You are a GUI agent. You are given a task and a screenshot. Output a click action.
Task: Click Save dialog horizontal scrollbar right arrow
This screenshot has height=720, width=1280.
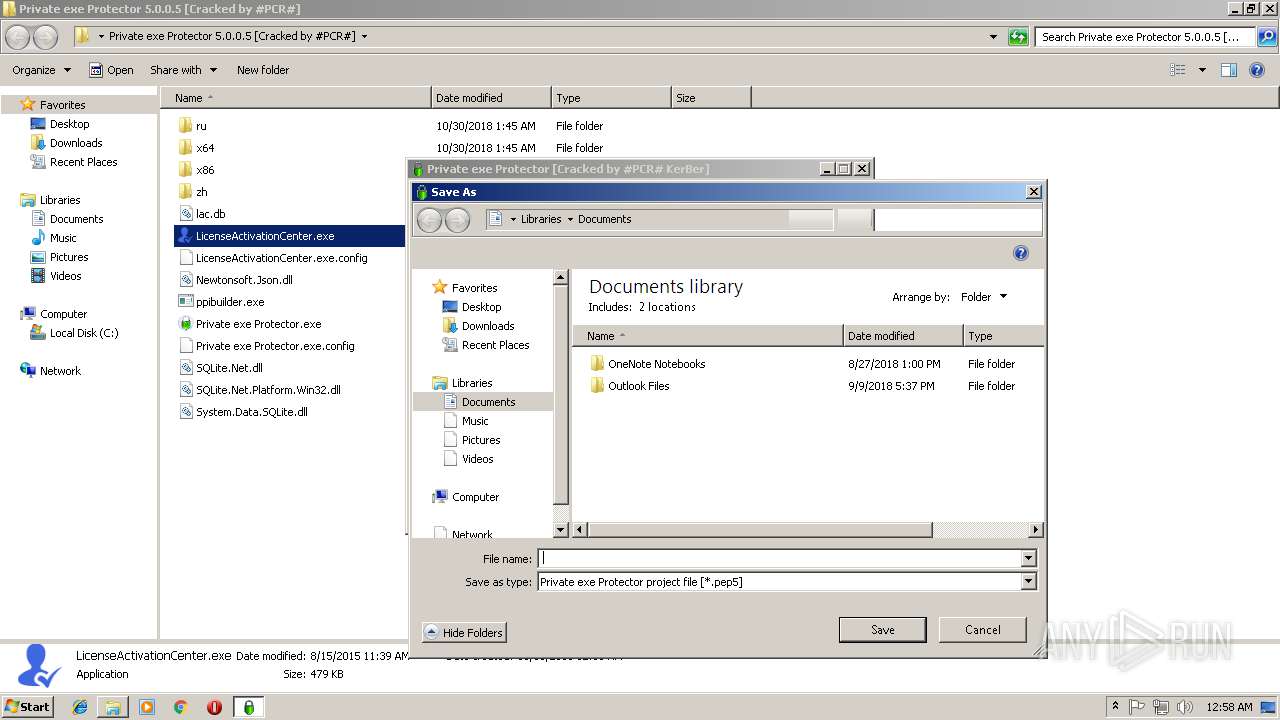pyautogui.click(x=1035, y=530)
